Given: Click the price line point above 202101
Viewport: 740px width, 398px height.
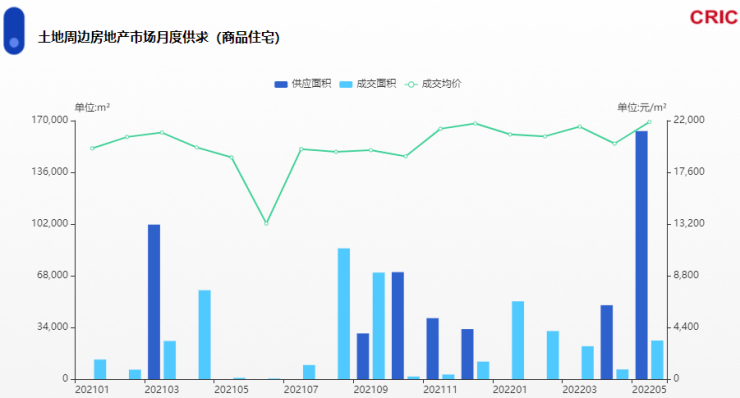Looking at the screenshot, I should pos(92,148).
